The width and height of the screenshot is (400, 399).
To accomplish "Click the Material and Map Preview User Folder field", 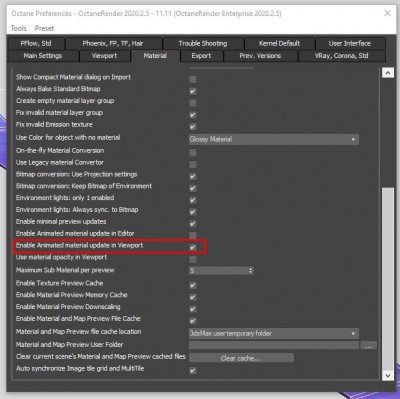I will (274, 345).
